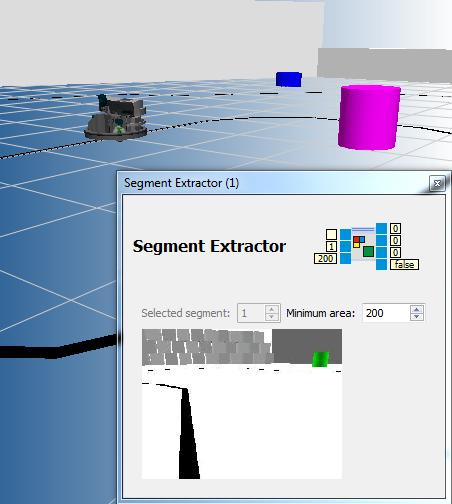Click the camera view segment image
The width and height of the screenshot is (452, 504).
(x=242, y=404)
